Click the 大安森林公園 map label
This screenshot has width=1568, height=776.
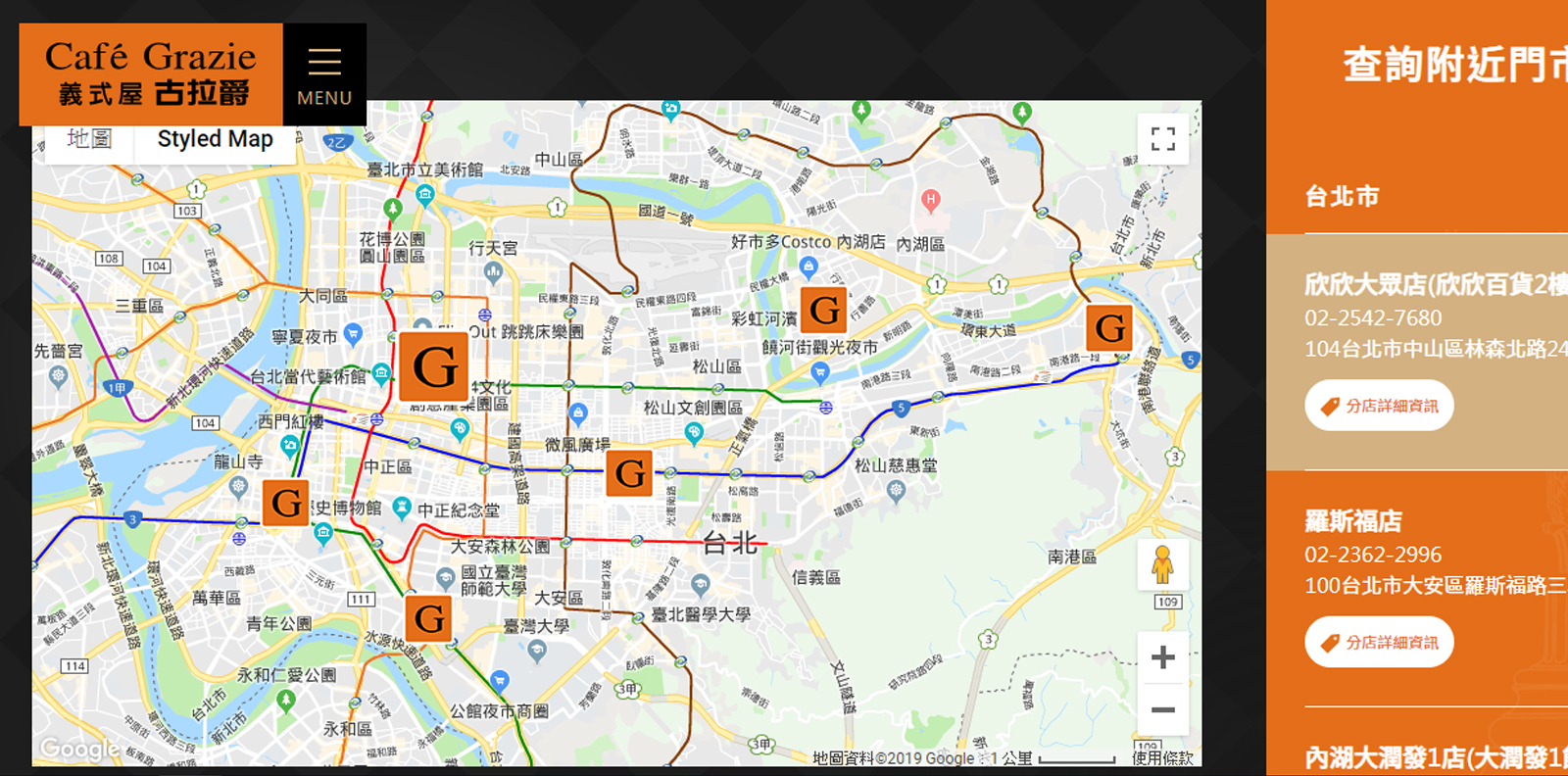pyautogui.click(x=500, y=546)
